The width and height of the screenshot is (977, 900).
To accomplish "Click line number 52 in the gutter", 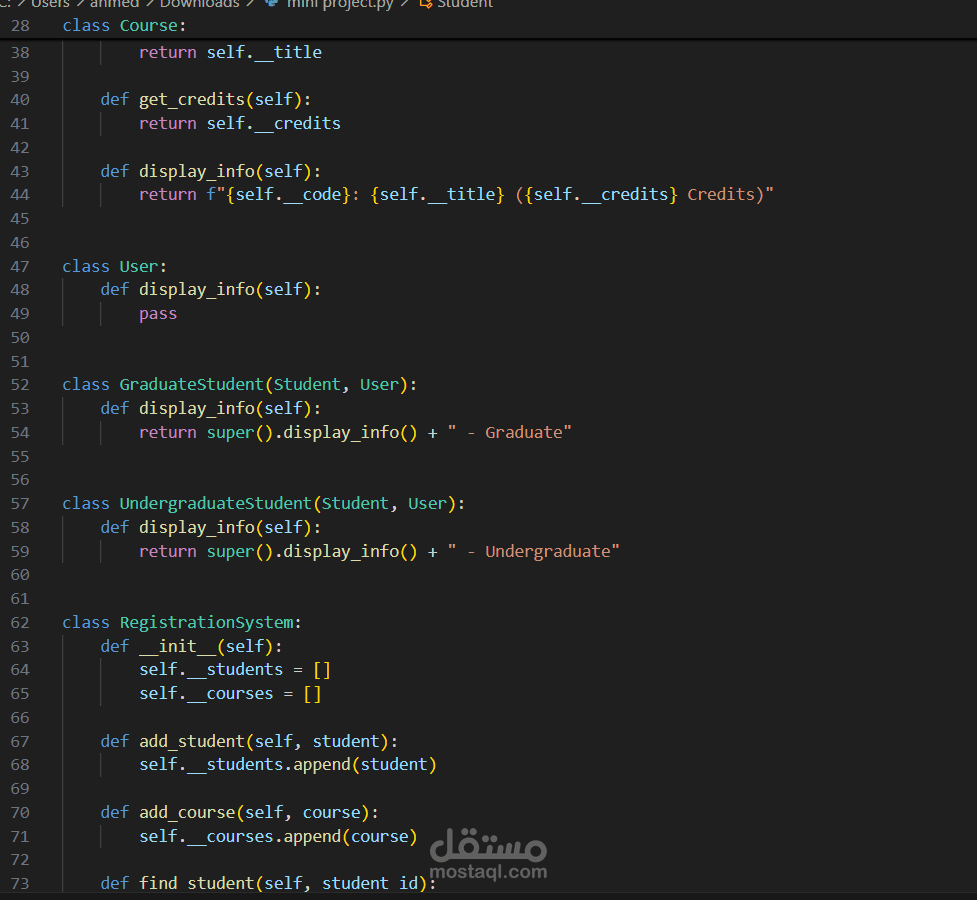I will click(x=20, y=385).
